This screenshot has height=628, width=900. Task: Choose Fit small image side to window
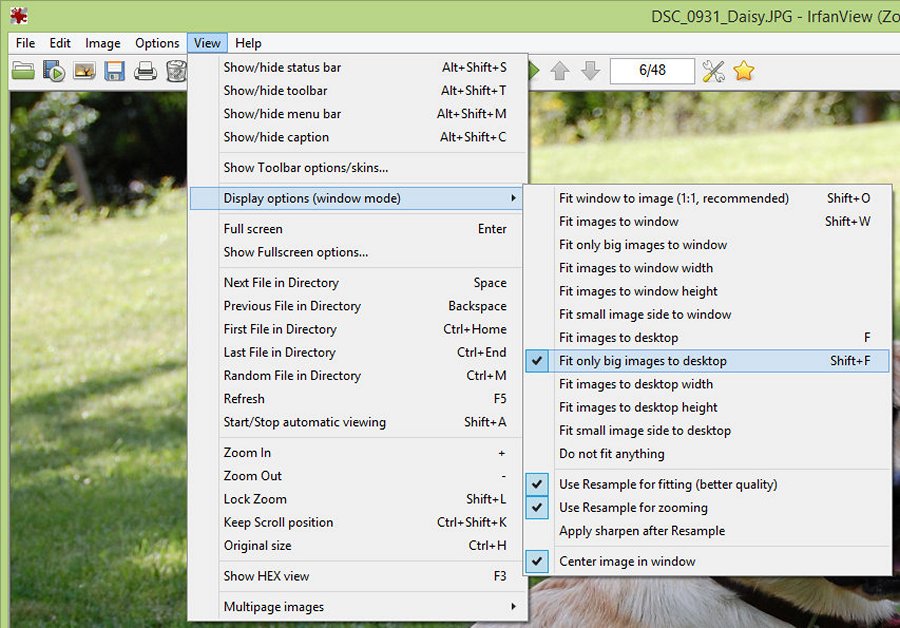(x=707, y=315)
